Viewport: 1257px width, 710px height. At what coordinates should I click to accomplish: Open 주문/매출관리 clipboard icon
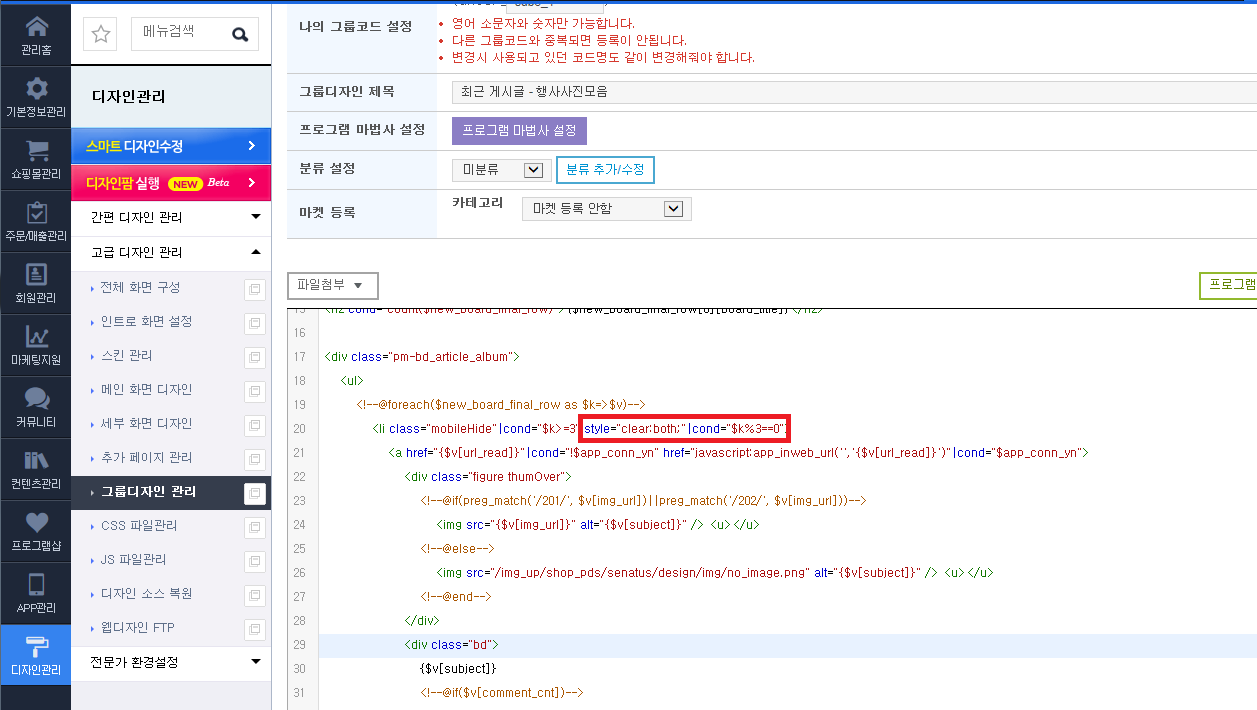coord(36,212)
